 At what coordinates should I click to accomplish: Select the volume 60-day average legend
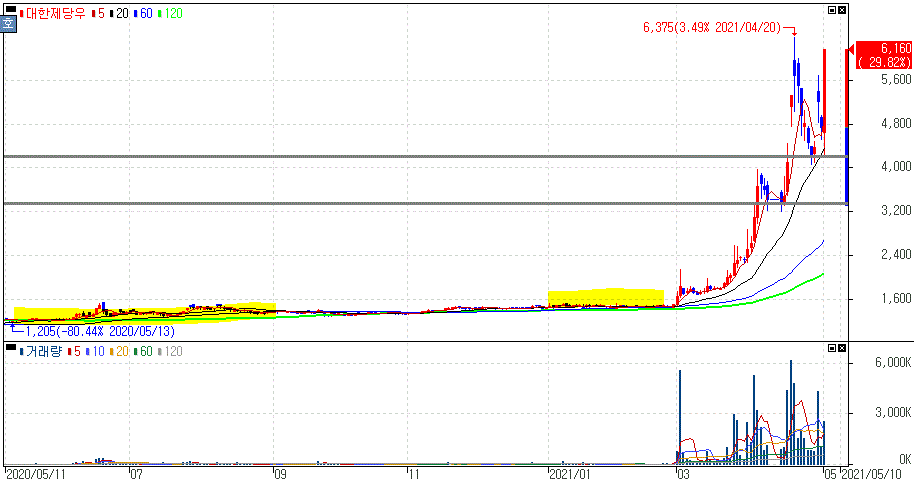[x=143, y=351]
